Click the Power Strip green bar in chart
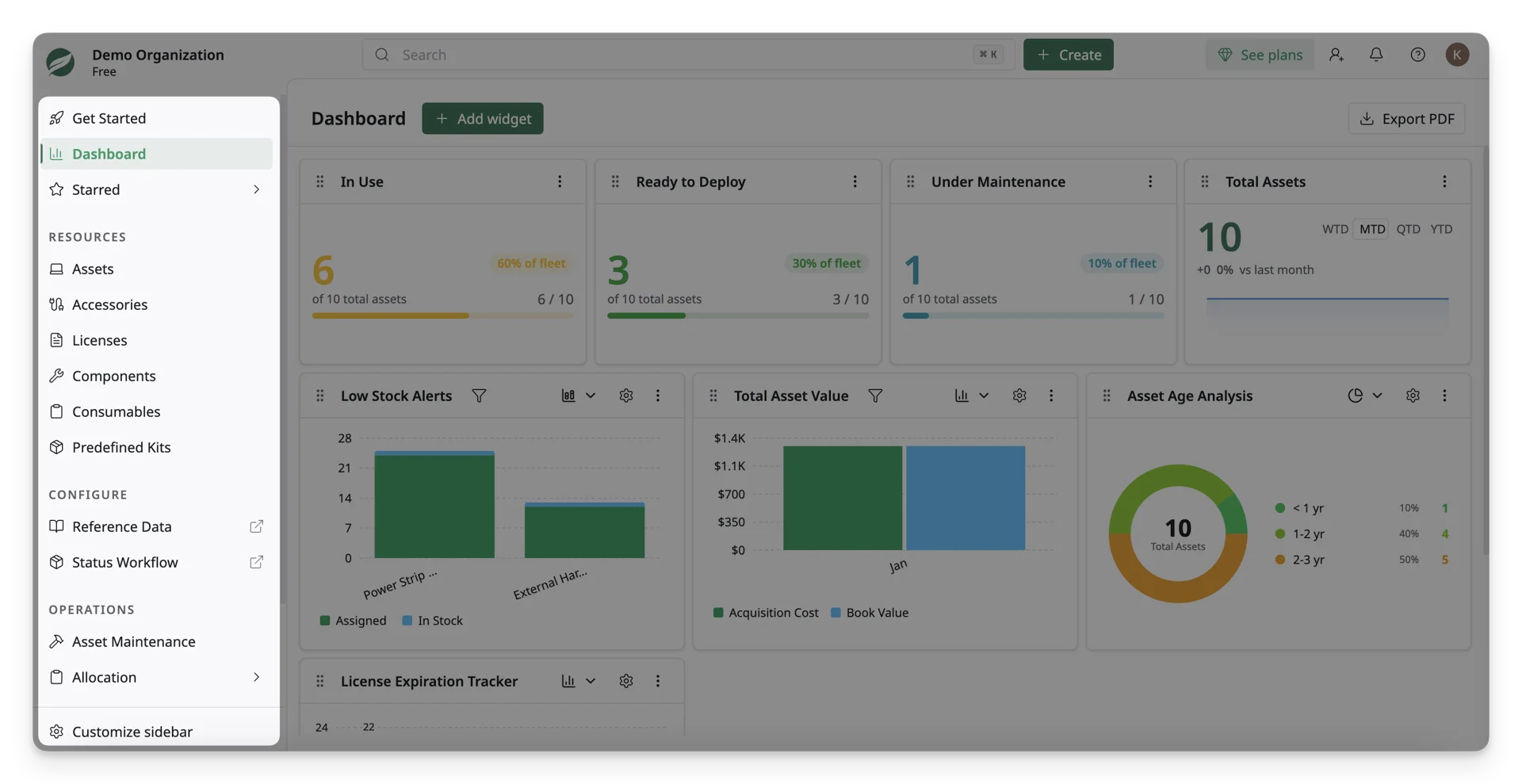 click(434, 507)
